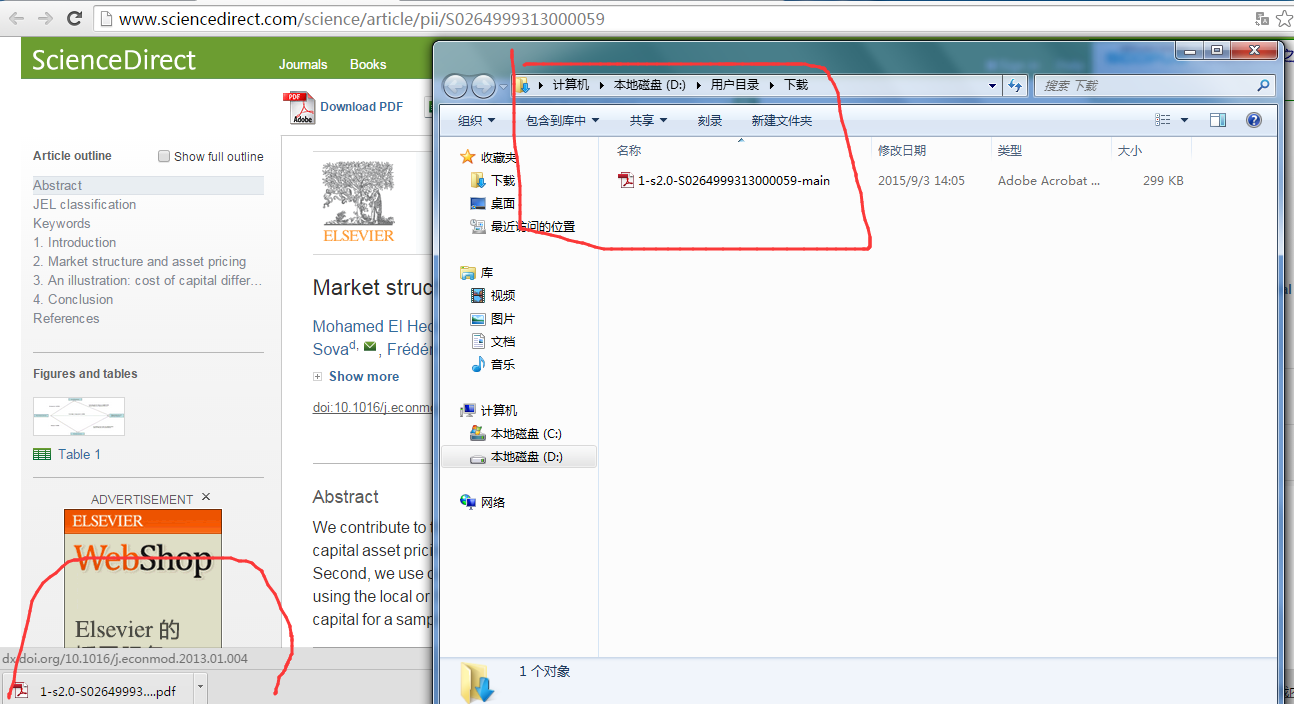
Task: Open the 共享 dropdown in Explorer
Action: coord(648,120)
